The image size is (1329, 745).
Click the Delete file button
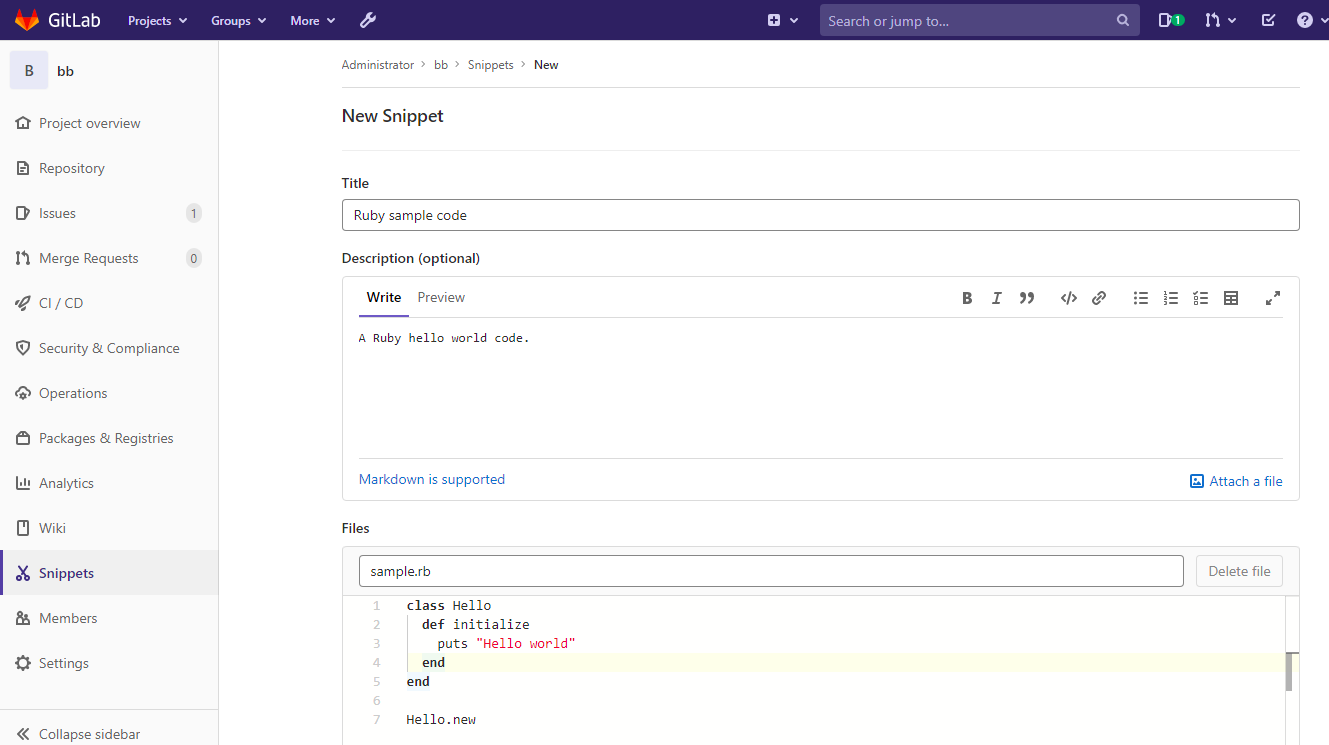[x=1239, y=570]
